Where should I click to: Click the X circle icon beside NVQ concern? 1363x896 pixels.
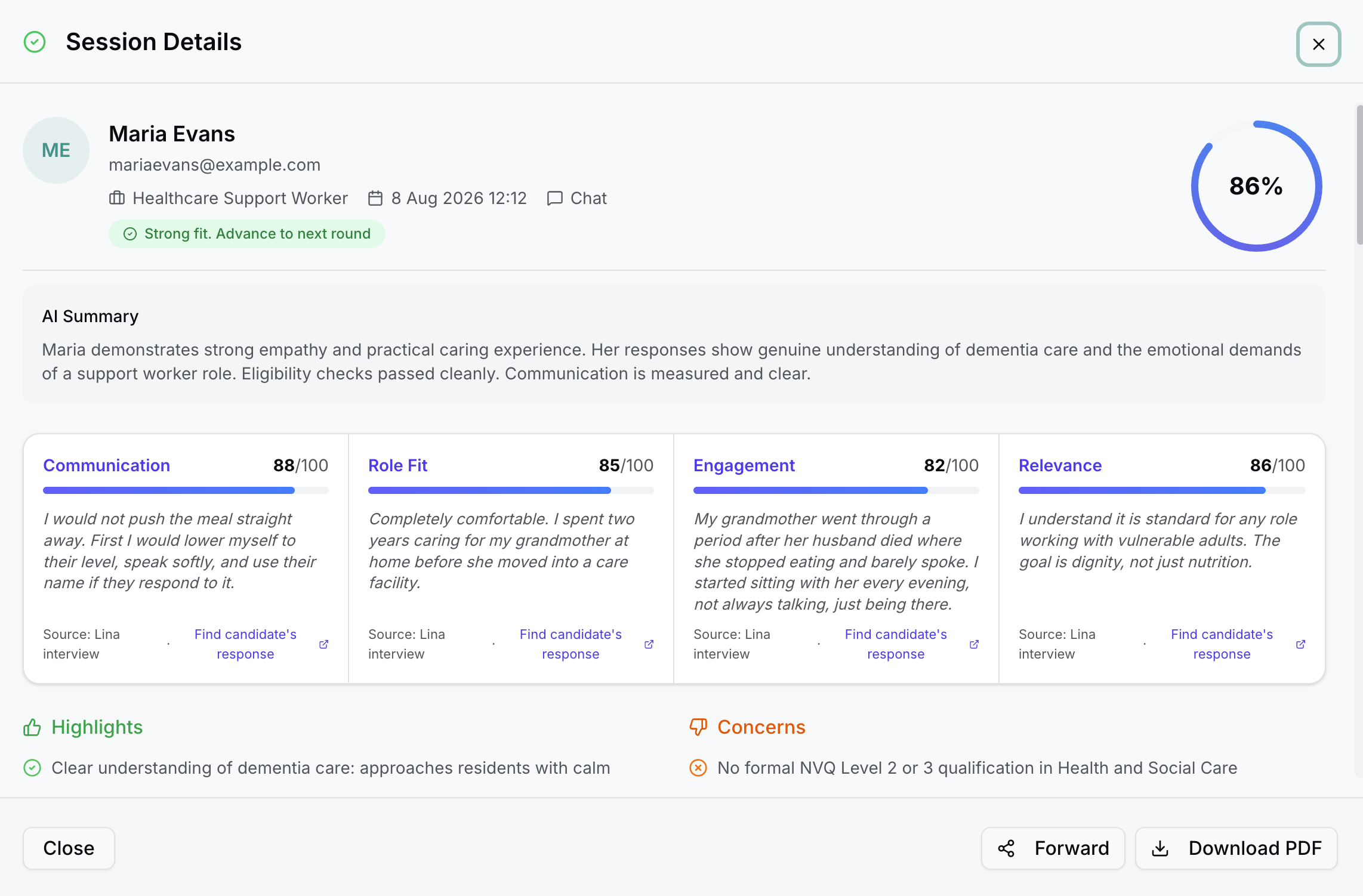(x=698, y=768)
